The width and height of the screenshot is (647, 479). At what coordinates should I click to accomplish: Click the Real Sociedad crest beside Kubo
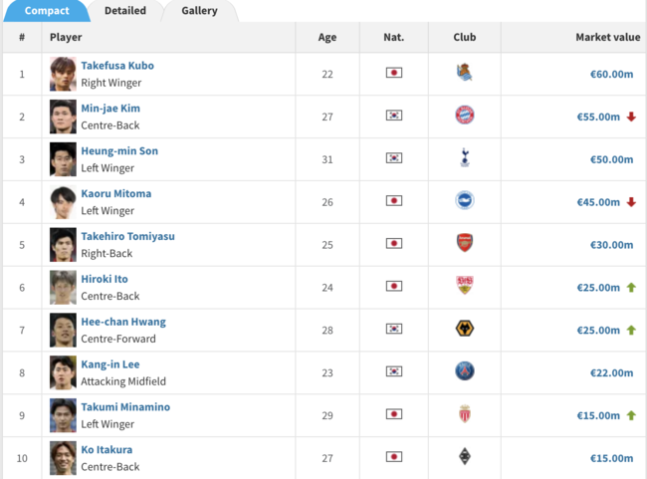[465, 73]
